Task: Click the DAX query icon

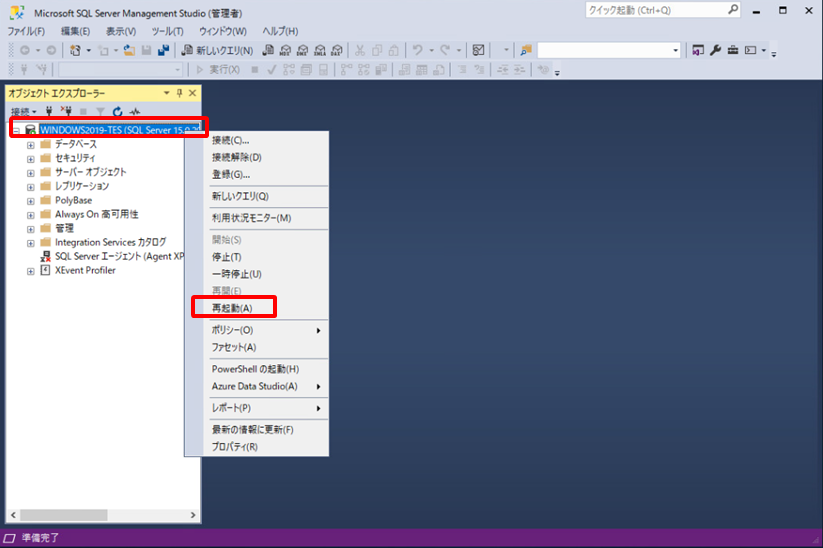Action: pyautogui.click(x=337, y=50)
